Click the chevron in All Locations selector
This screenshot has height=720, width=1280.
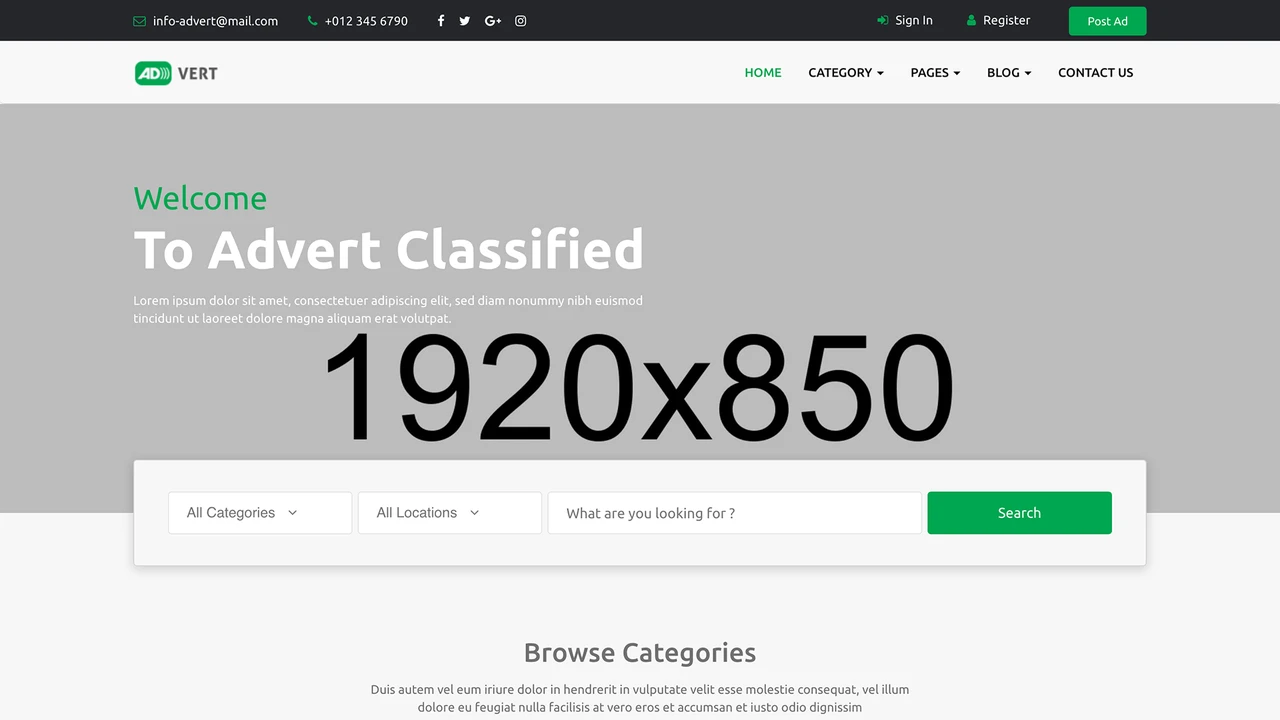[x=474, y=513]
